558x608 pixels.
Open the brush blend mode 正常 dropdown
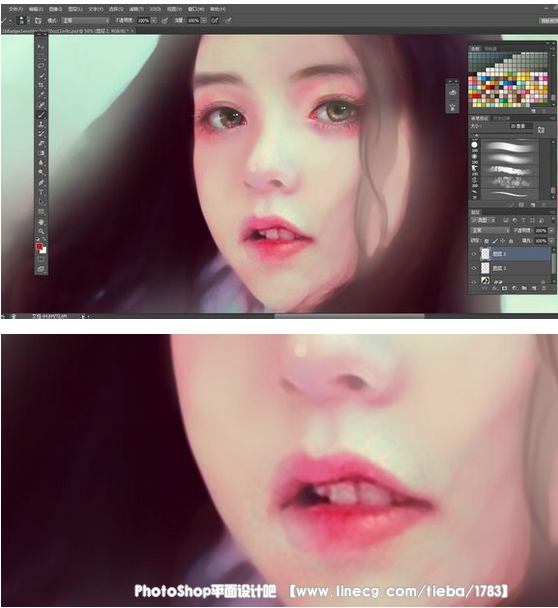(85, 20)
